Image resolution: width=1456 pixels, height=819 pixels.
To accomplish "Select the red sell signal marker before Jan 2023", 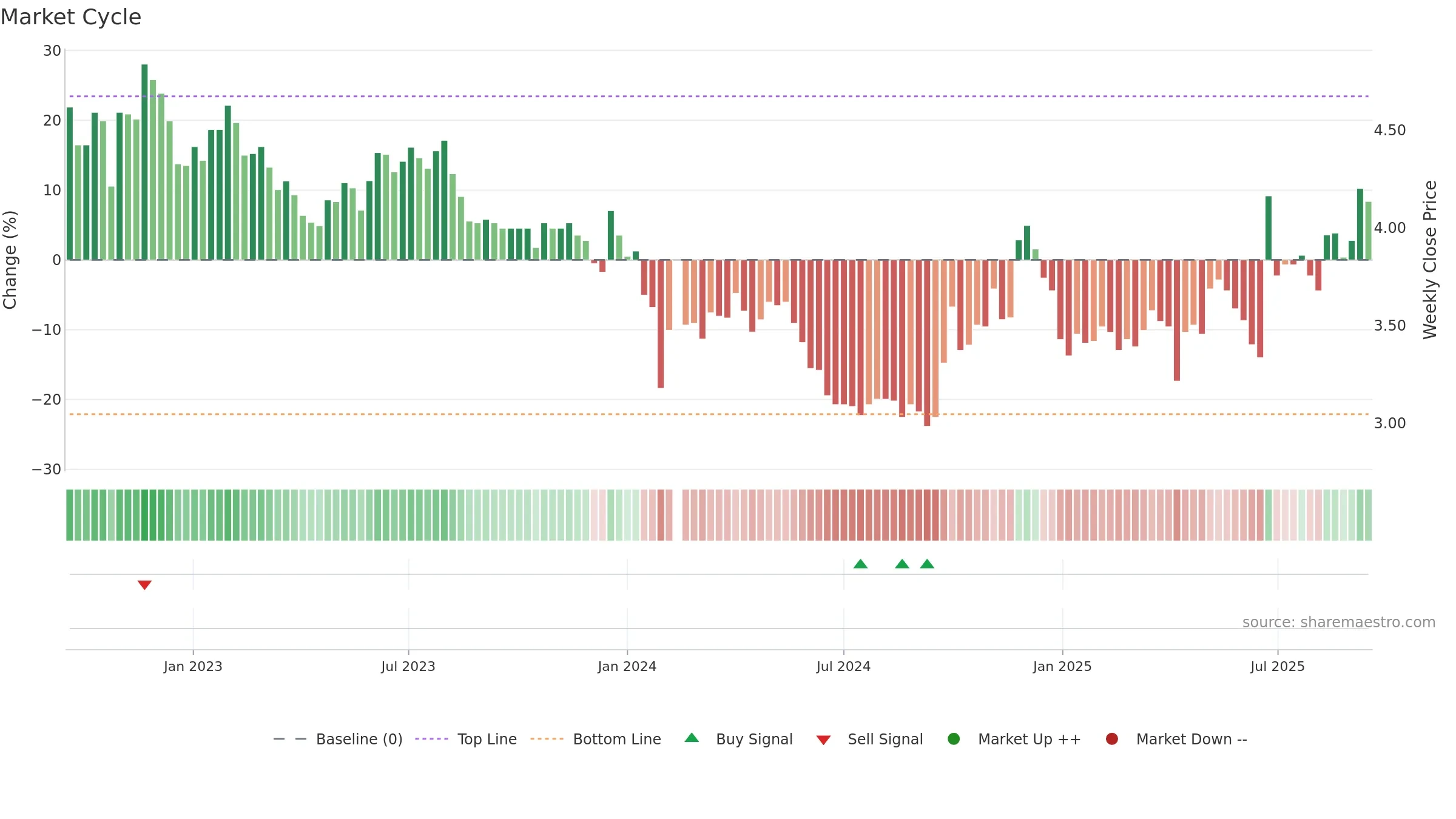I will click(x=144, y=585).
